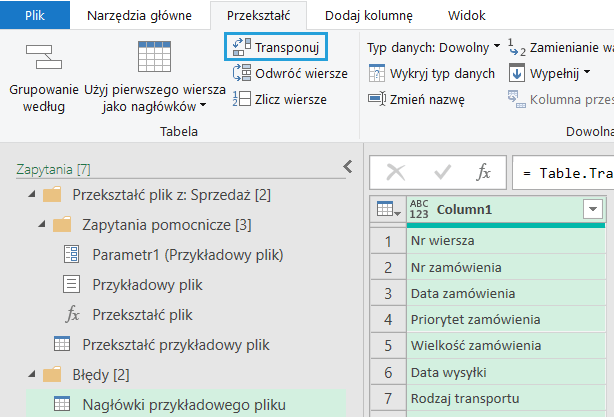Confirm formula with the checkmark button
Screen dimensions: 614x417
440,172
